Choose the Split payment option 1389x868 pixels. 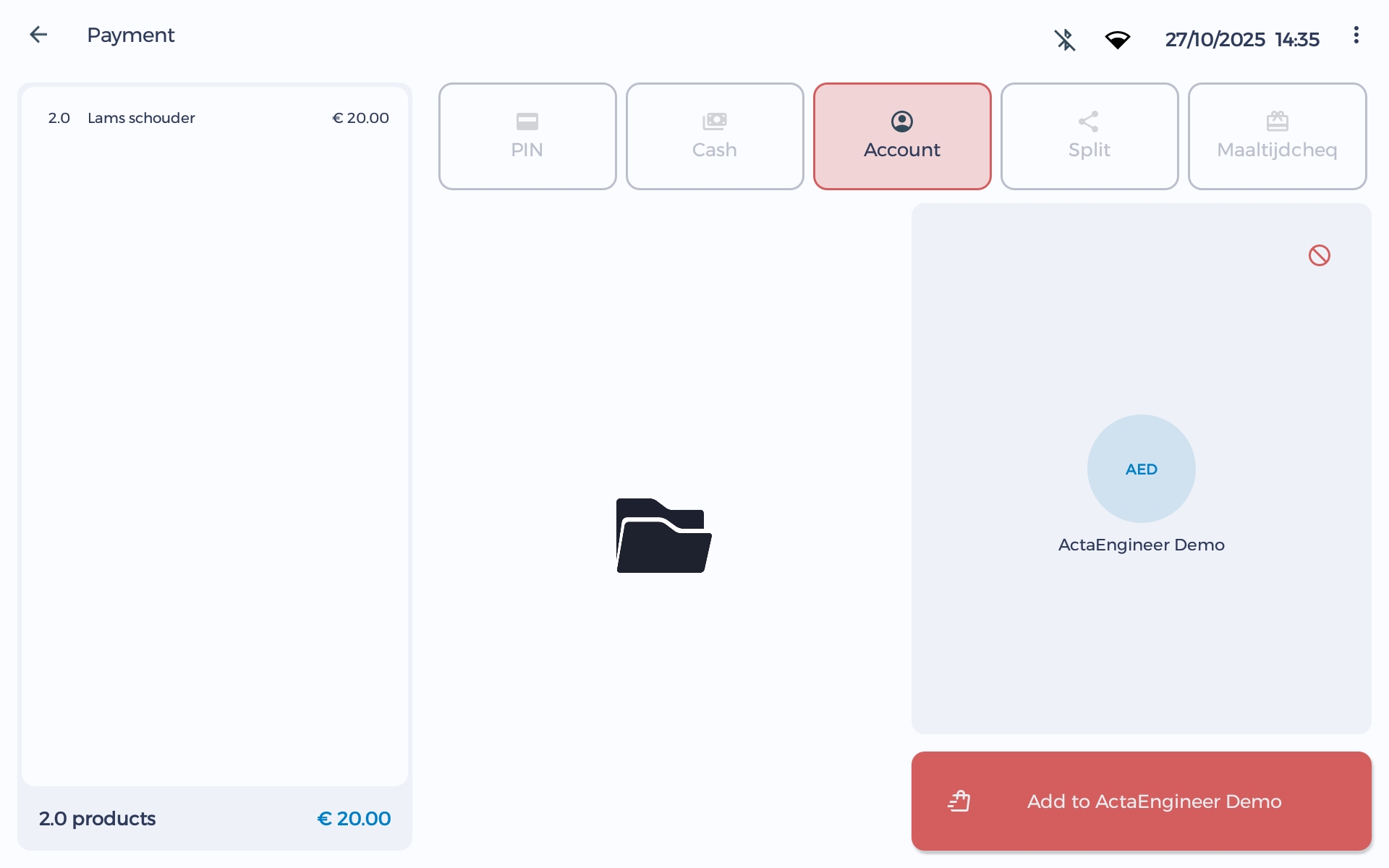(1089, 136)
